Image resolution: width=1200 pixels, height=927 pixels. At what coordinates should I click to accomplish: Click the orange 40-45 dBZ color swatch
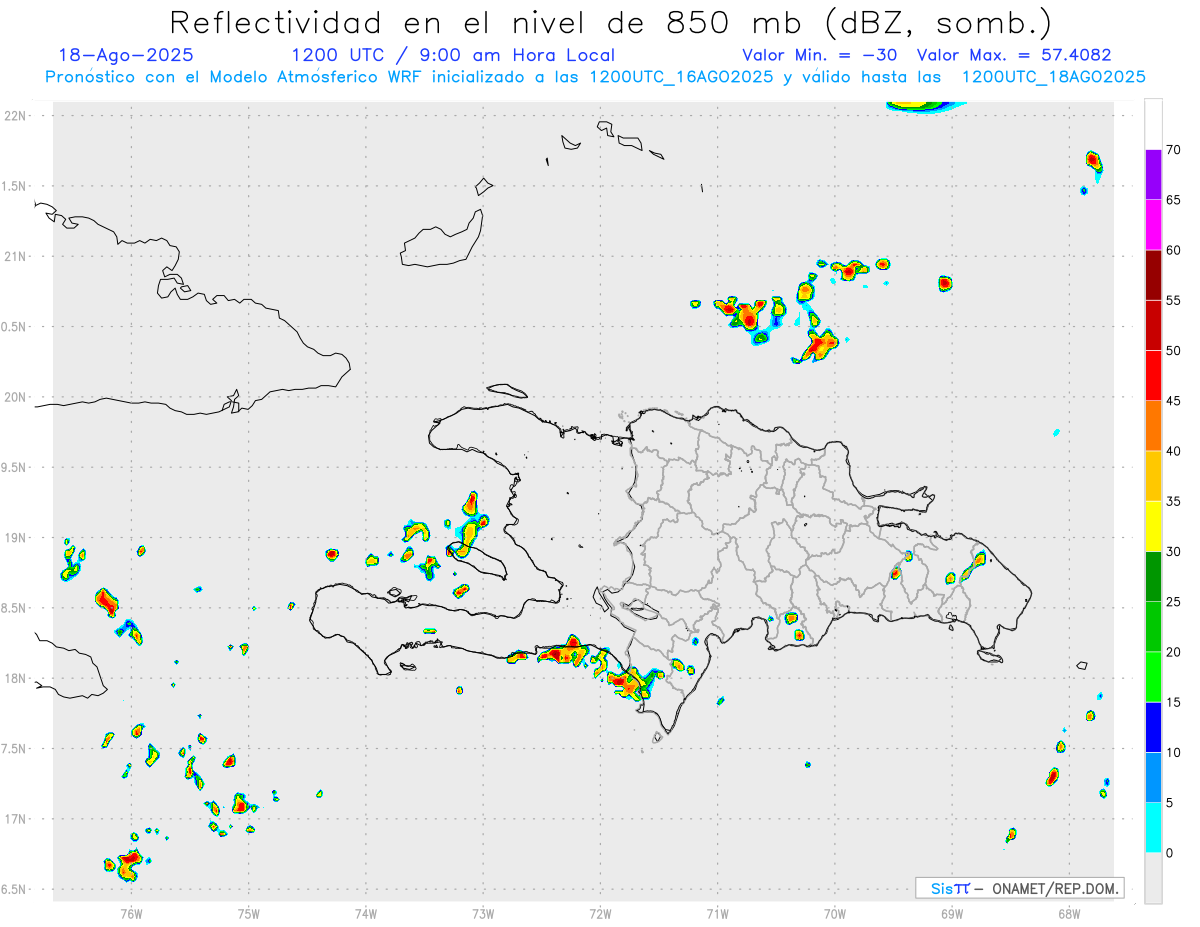click(x=1153, y=426)
